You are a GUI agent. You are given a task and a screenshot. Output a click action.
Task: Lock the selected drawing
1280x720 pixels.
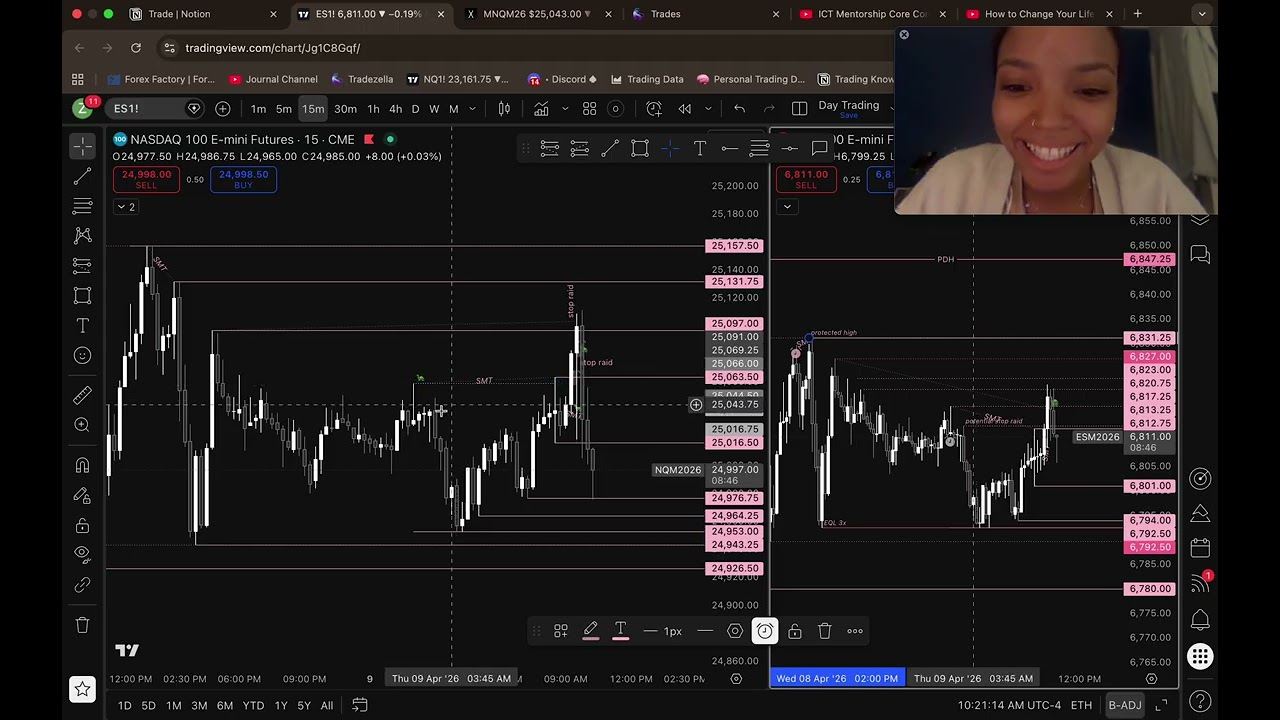coord(795,631)
